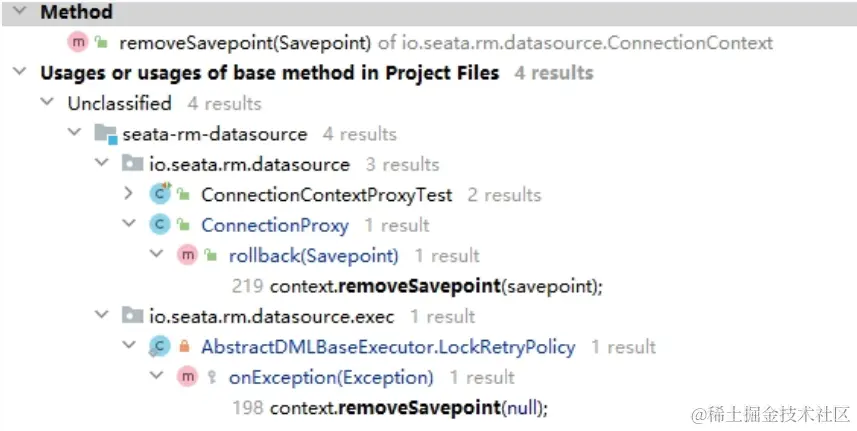Open the line 219 context.removeSavepoint(savepoint) usage
Screen dimensions: 857x431
pyautogui.click(x=417, y=286)
